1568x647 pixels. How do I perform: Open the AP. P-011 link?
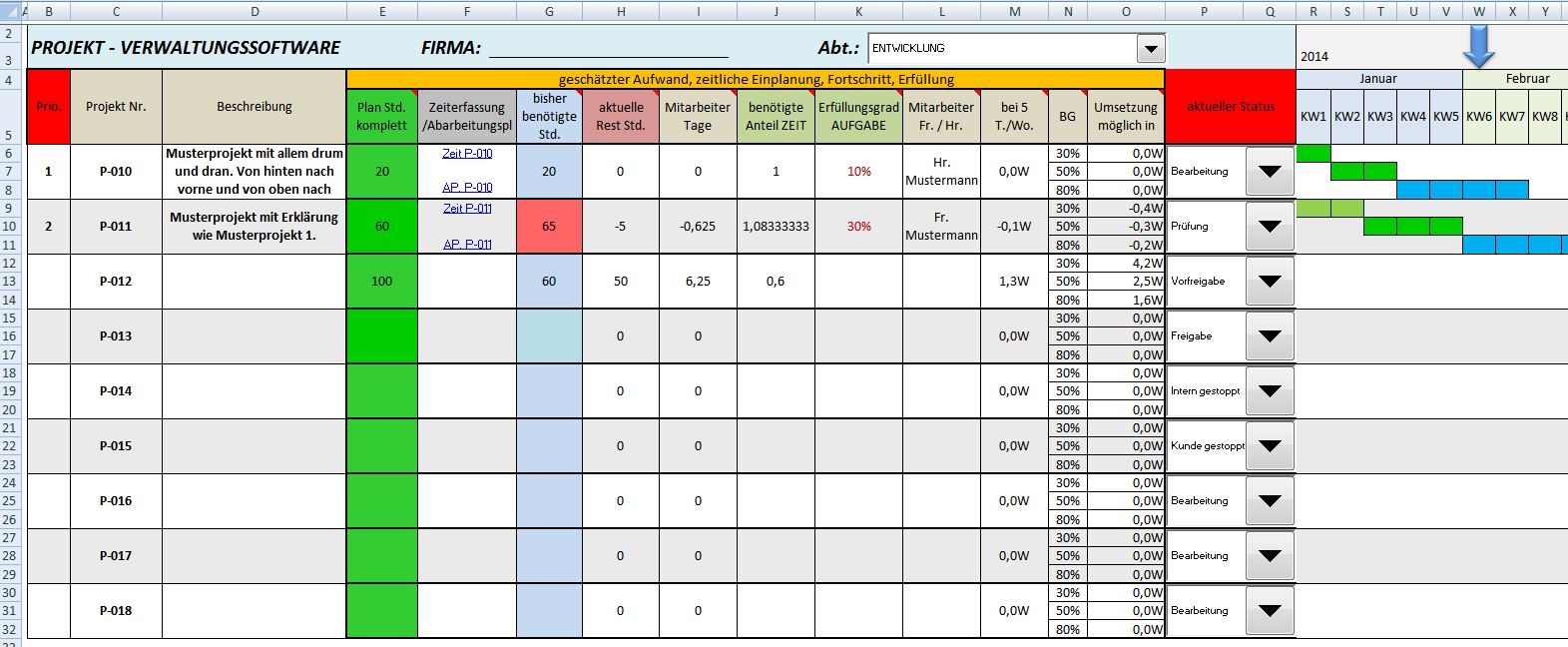coord(467,245)
